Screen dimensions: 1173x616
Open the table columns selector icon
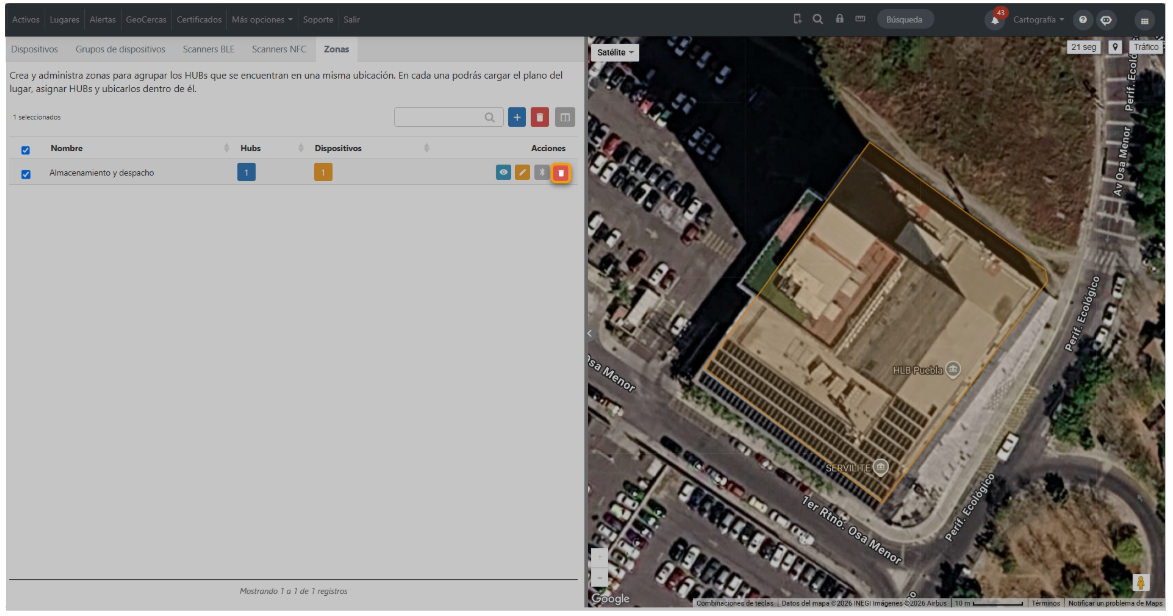565,118
